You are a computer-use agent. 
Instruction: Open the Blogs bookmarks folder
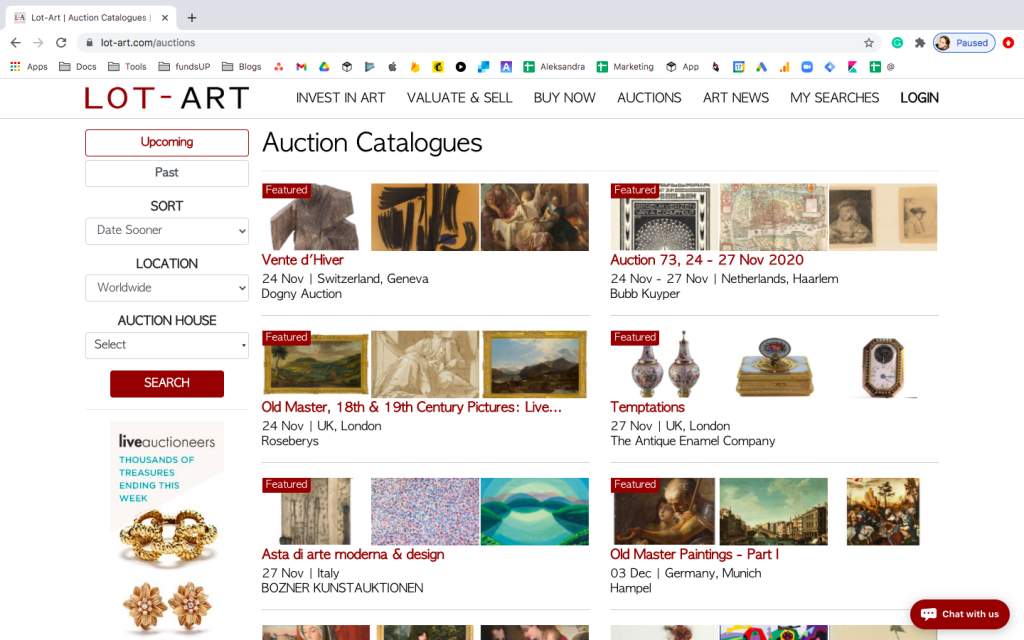click(x=242, y=67)
